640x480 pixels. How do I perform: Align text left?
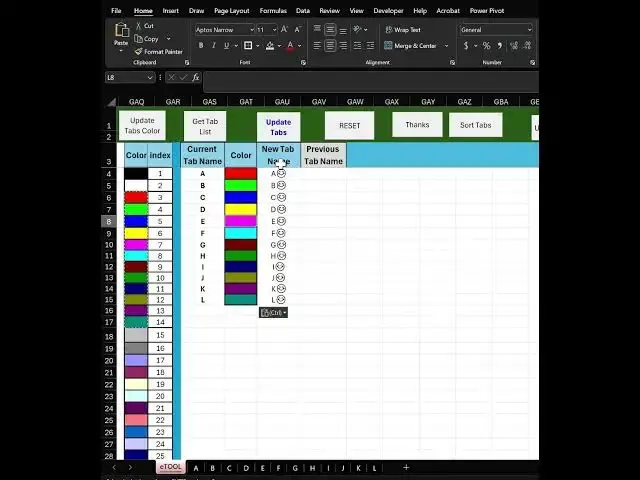(x=317, y=46)
